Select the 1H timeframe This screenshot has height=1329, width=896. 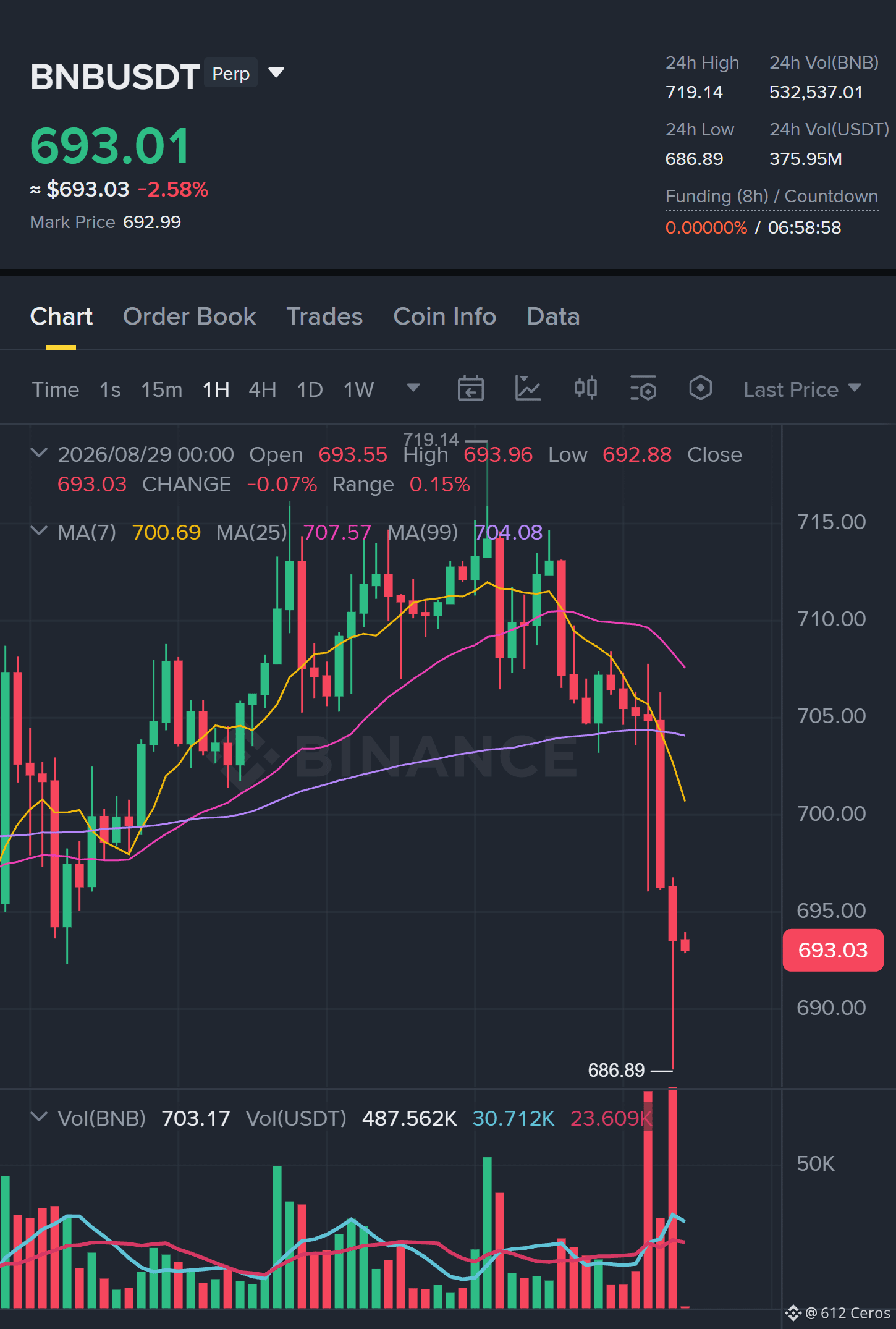point(216,389)
